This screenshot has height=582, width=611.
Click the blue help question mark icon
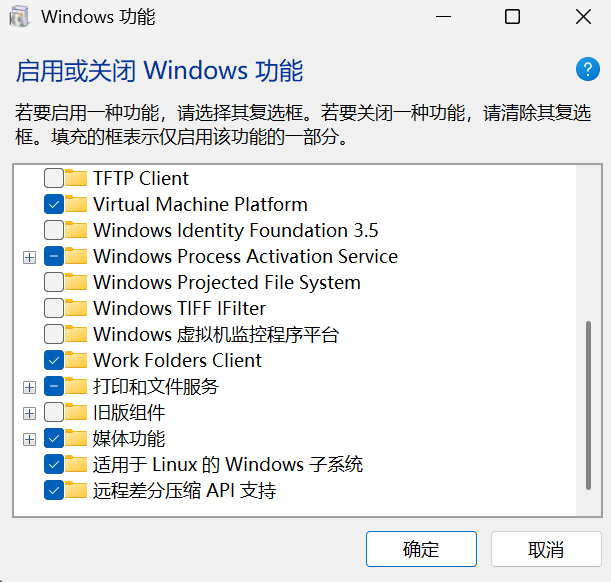click(587, 69)
